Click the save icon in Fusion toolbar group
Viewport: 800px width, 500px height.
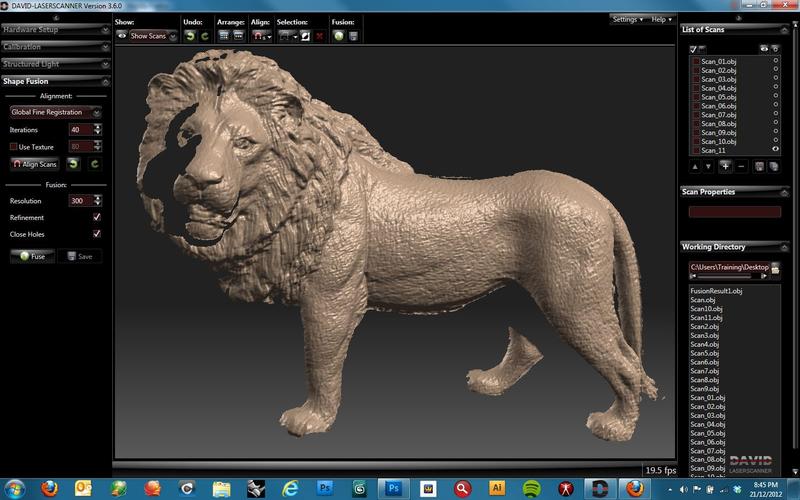354,36
